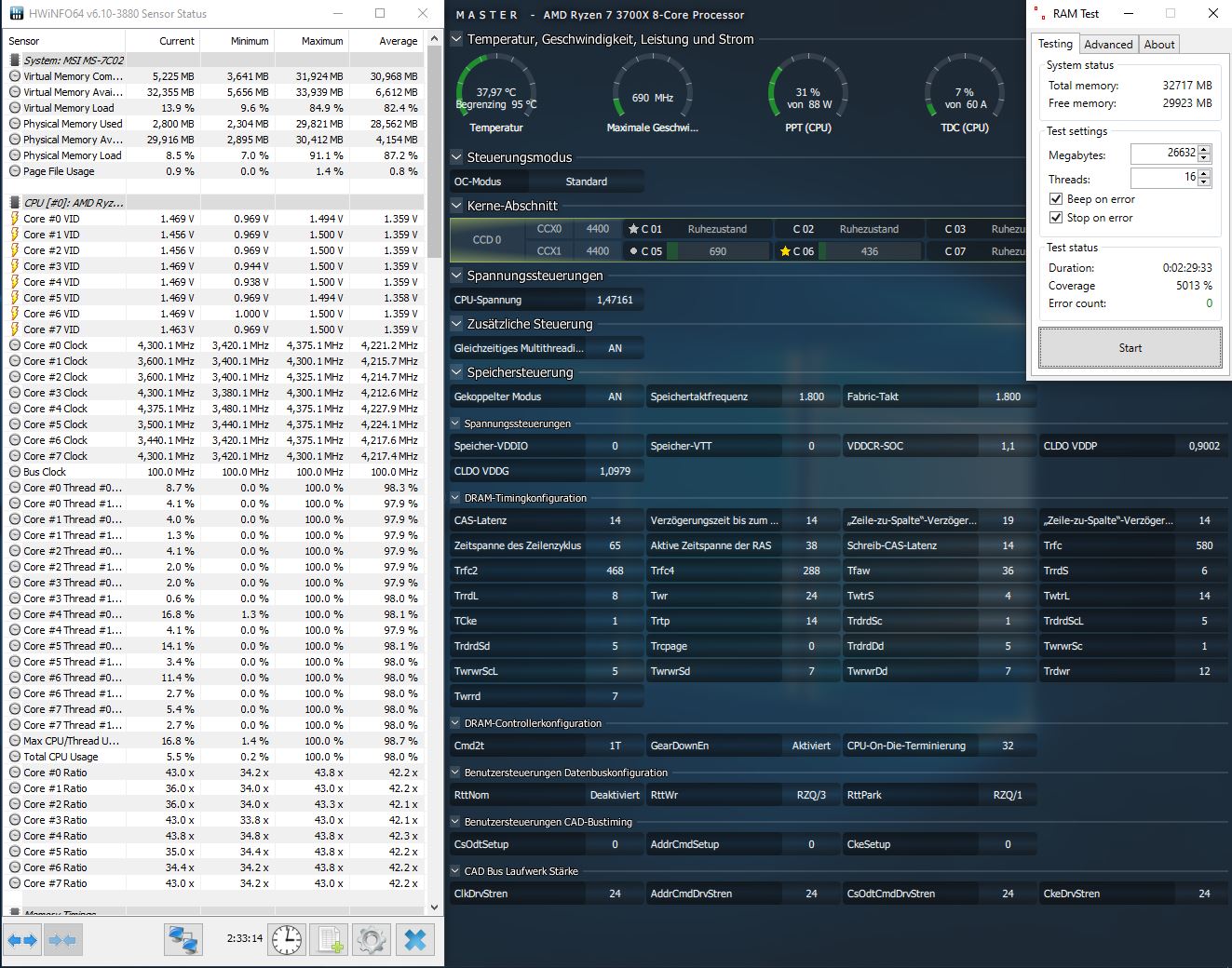Collapse the DRAM-Controllerkonfiguration section
The width and height of the screenshot is (1232, 968).
(x=455, y=723)
